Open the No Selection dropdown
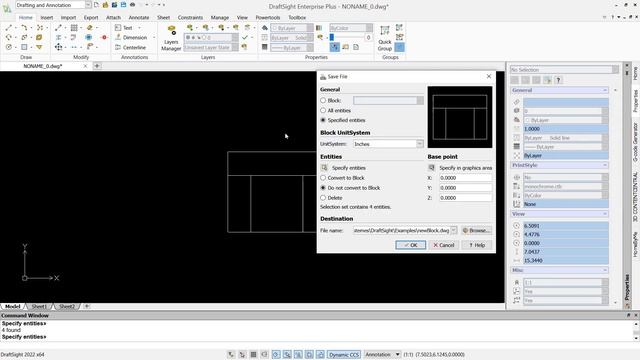Image resolution: width=640 pixels, height=360 pixels. (615, 70)
